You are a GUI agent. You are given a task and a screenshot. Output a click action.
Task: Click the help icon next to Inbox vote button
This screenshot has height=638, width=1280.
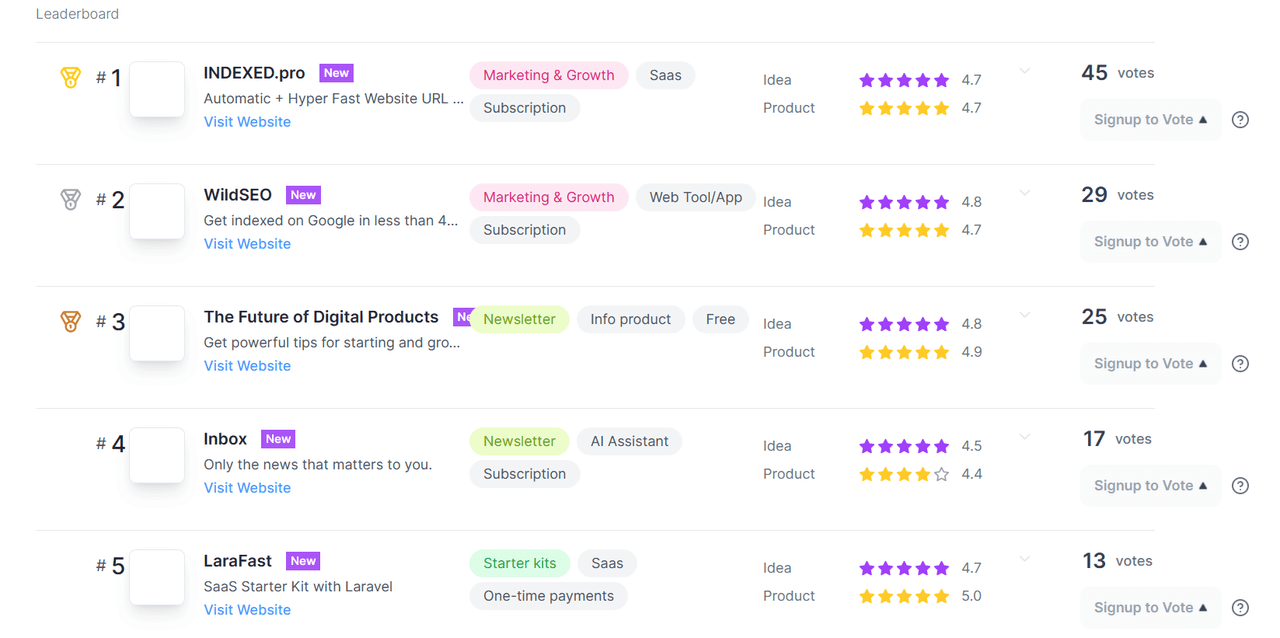pyautogui.click(x=1240, y=486)
